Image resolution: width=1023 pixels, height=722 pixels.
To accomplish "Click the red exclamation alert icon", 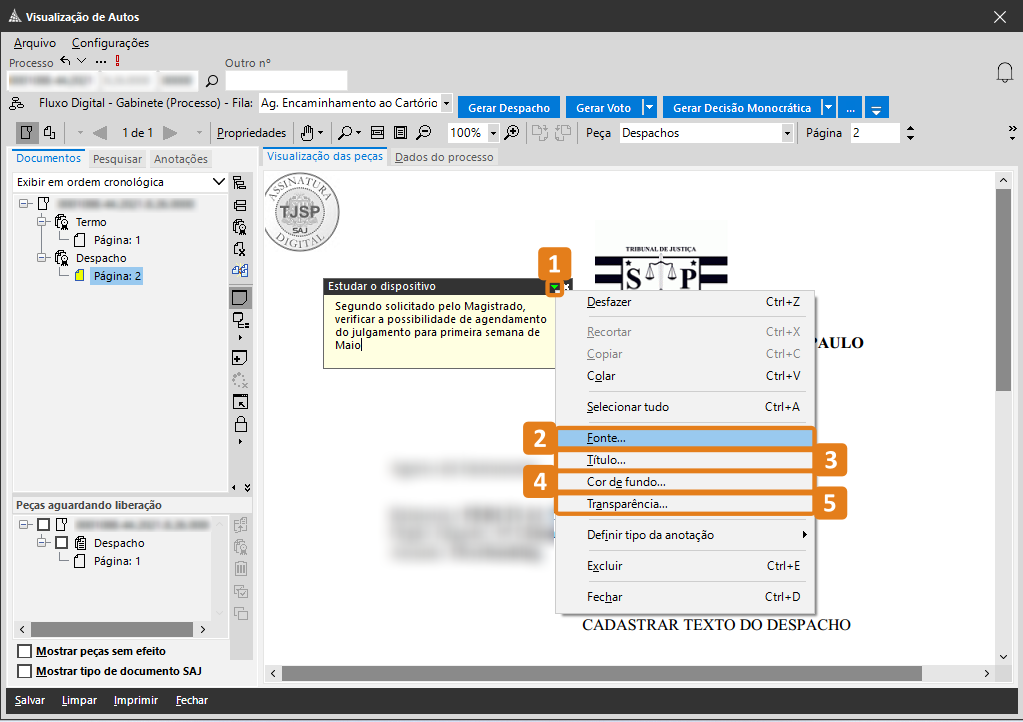I will [117, 61].
